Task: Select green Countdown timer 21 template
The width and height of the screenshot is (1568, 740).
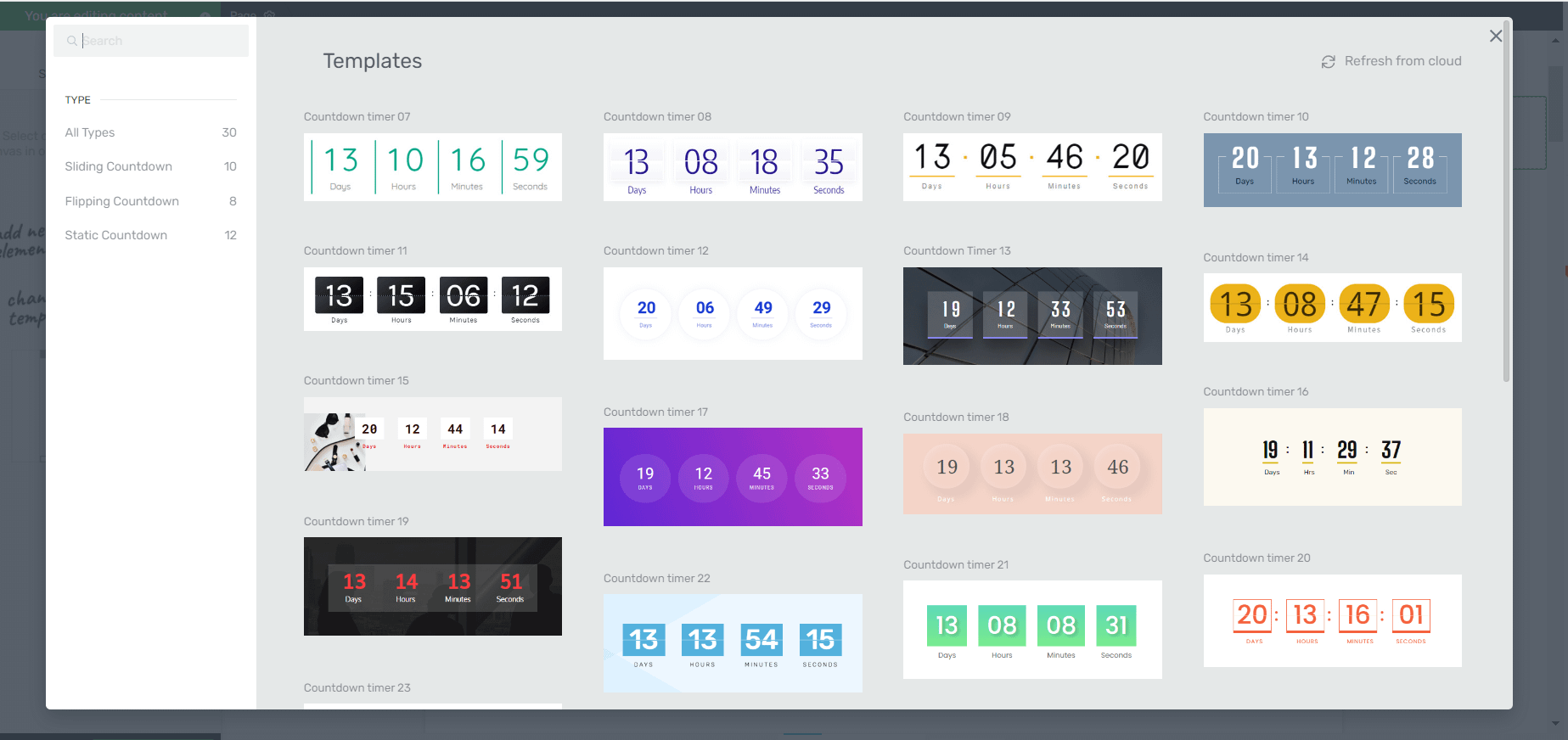Action: coord(1032,629)
